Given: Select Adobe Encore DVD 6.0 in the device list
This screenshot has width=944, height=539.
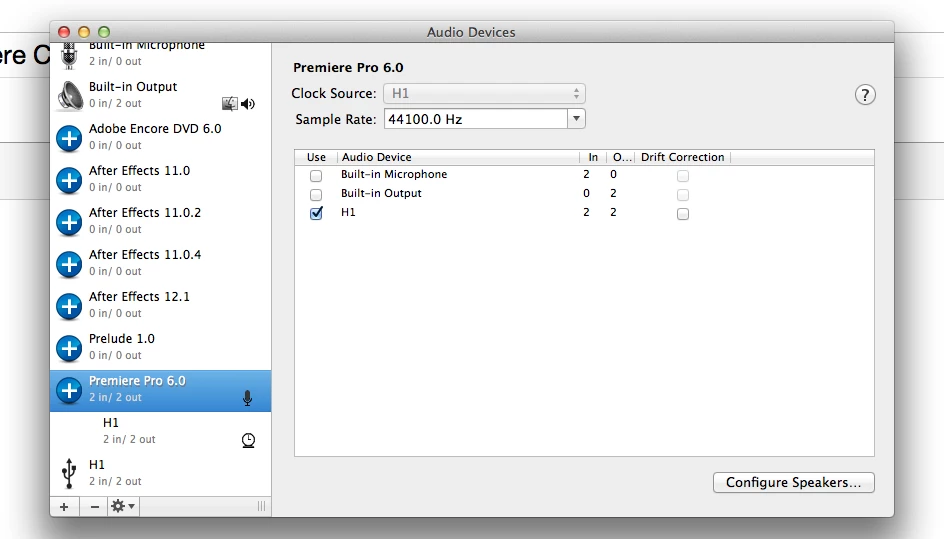Looking at the screenshot, I should pos(160,137).
